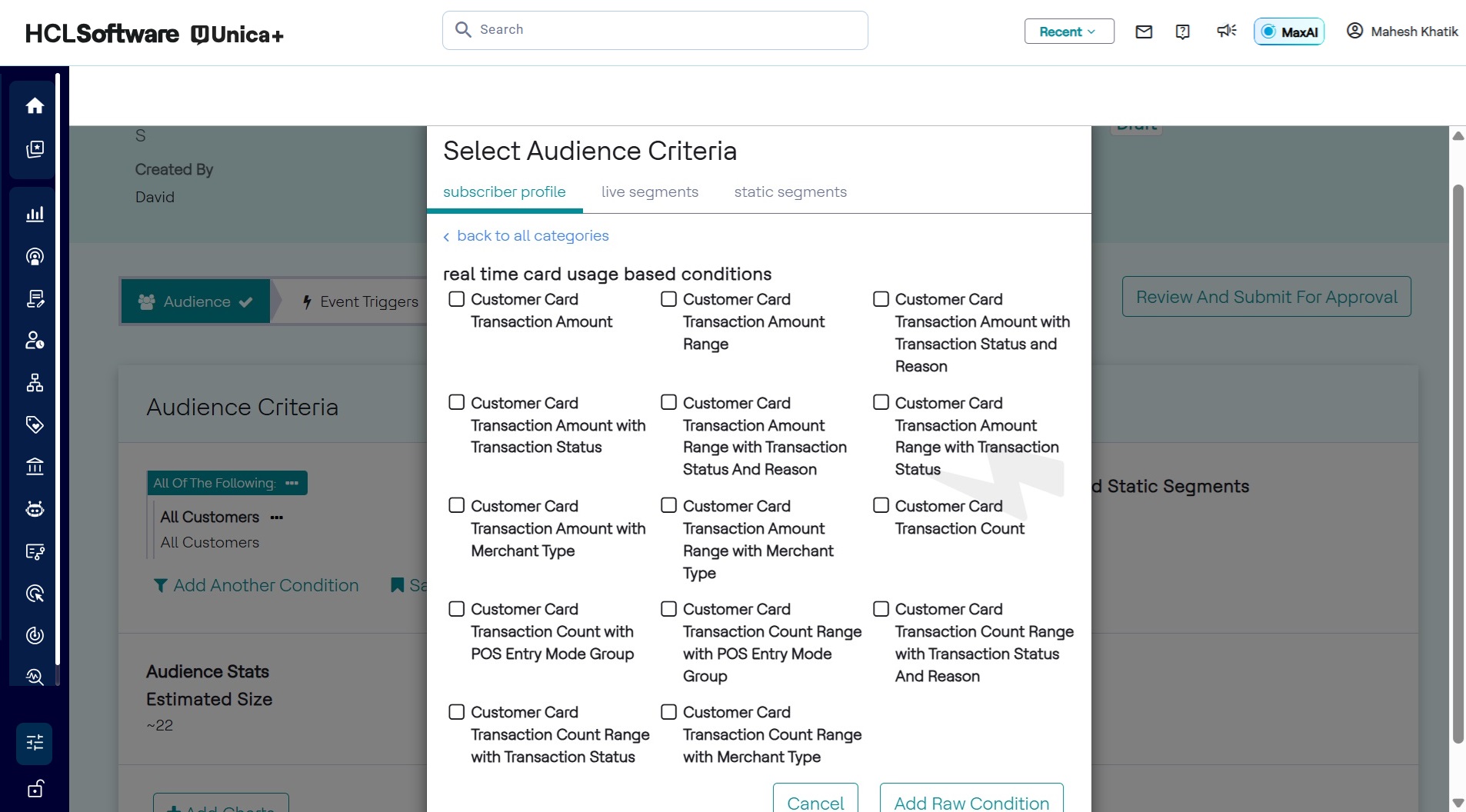The width and height of the screenshot is (1466, 812).
Task: Check Customer Card Transaction Amount checkbox
Action: pos(457,299)
